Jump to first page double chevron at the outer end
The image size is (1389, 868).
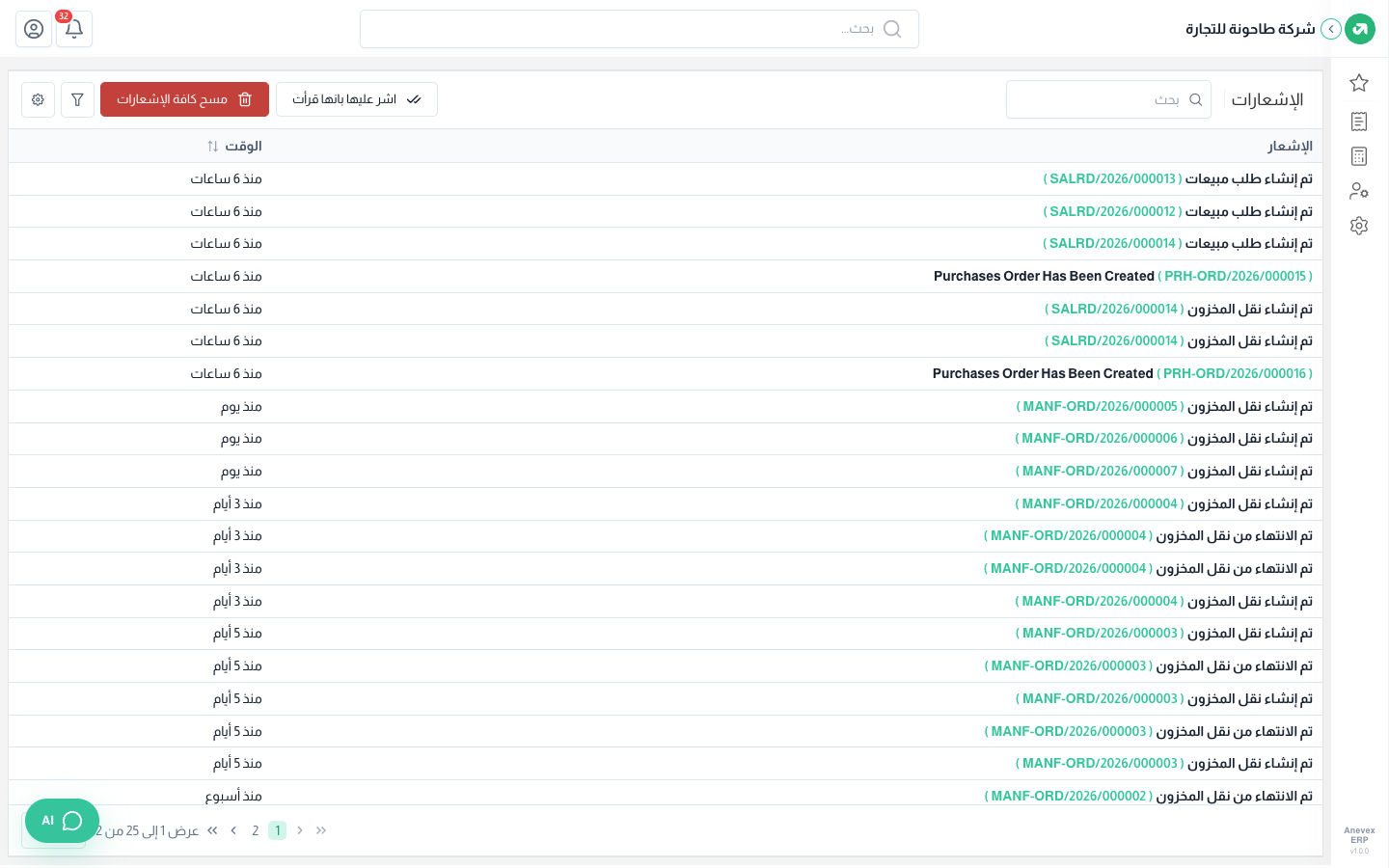pos(321,830)
